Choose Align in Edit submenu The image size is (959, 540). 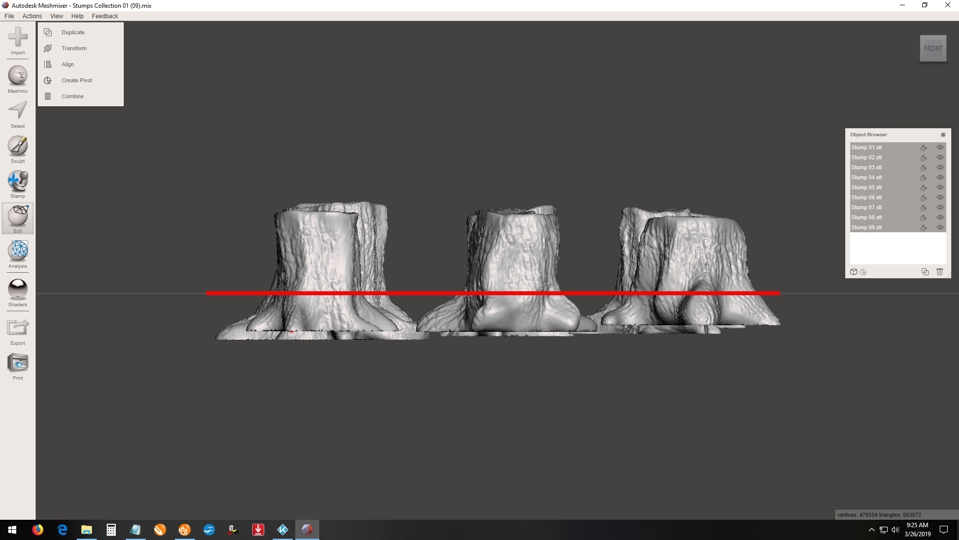67,64
